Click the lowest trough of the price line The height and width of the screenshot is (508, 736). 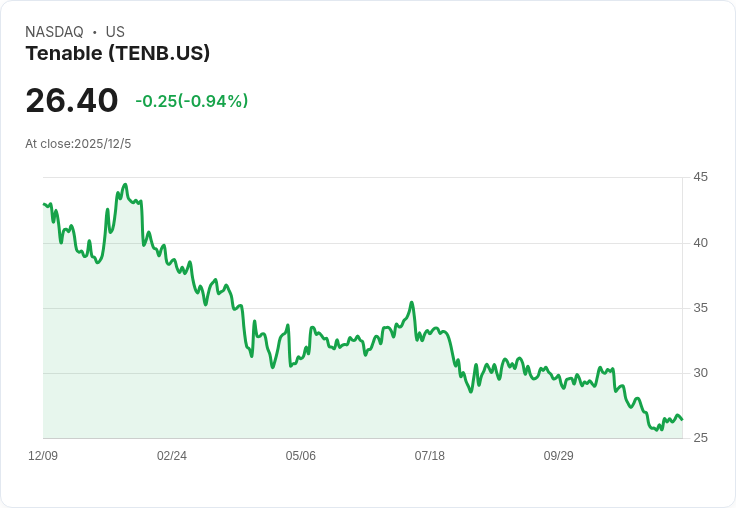(658, 430)
